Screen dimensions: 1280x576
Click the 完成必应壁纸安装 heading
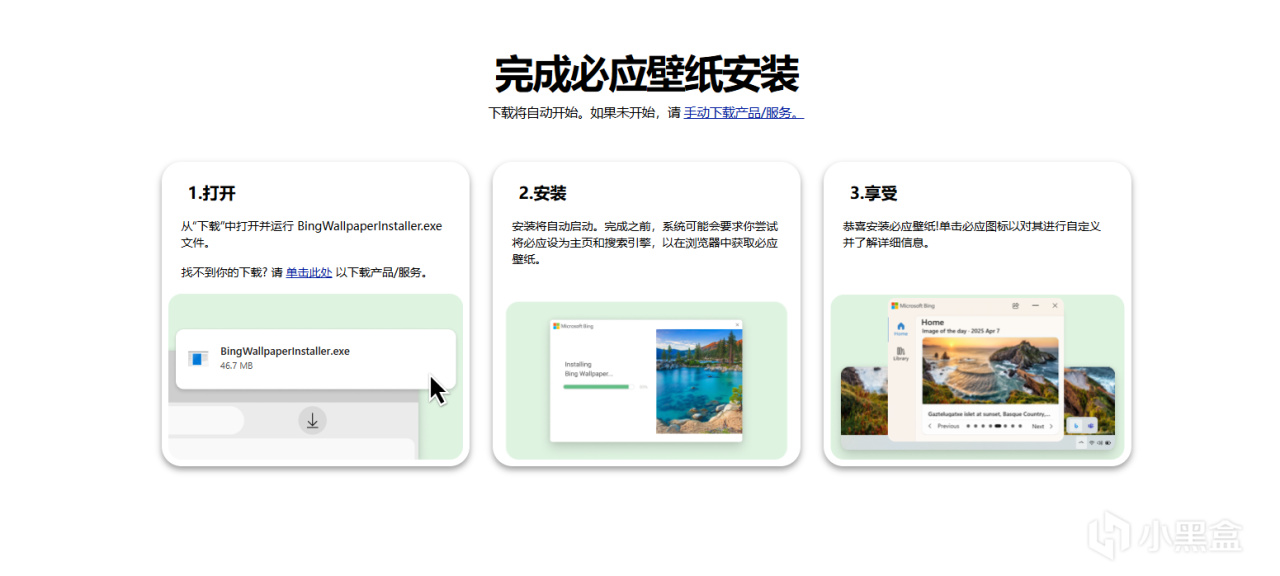[647, 75]
